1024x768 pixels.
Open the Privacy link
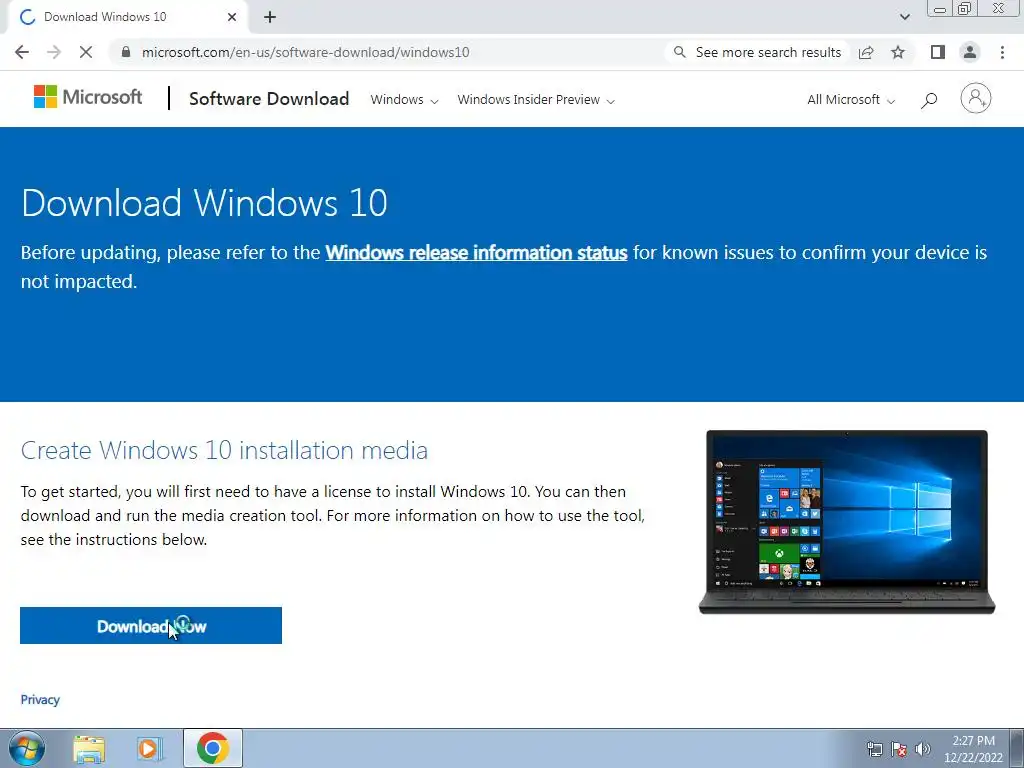[x=40, y=699]
